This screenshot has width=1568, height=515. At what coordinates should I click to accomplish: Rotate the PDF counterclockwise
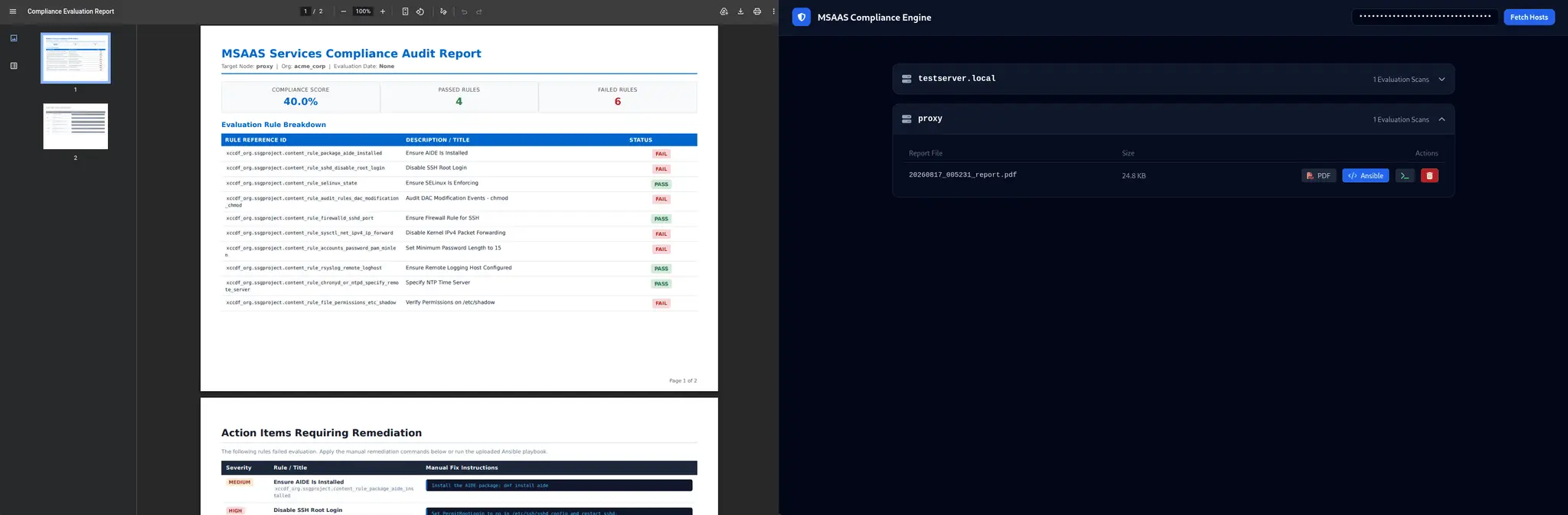pyautogui.click(x=420, y=11)
